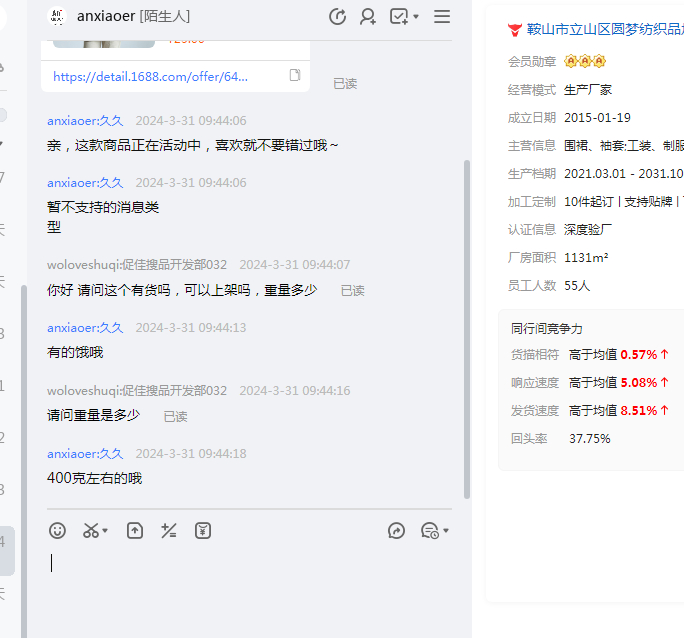Click the add contact person icon

pyautogui.click(x=368, y=16)
